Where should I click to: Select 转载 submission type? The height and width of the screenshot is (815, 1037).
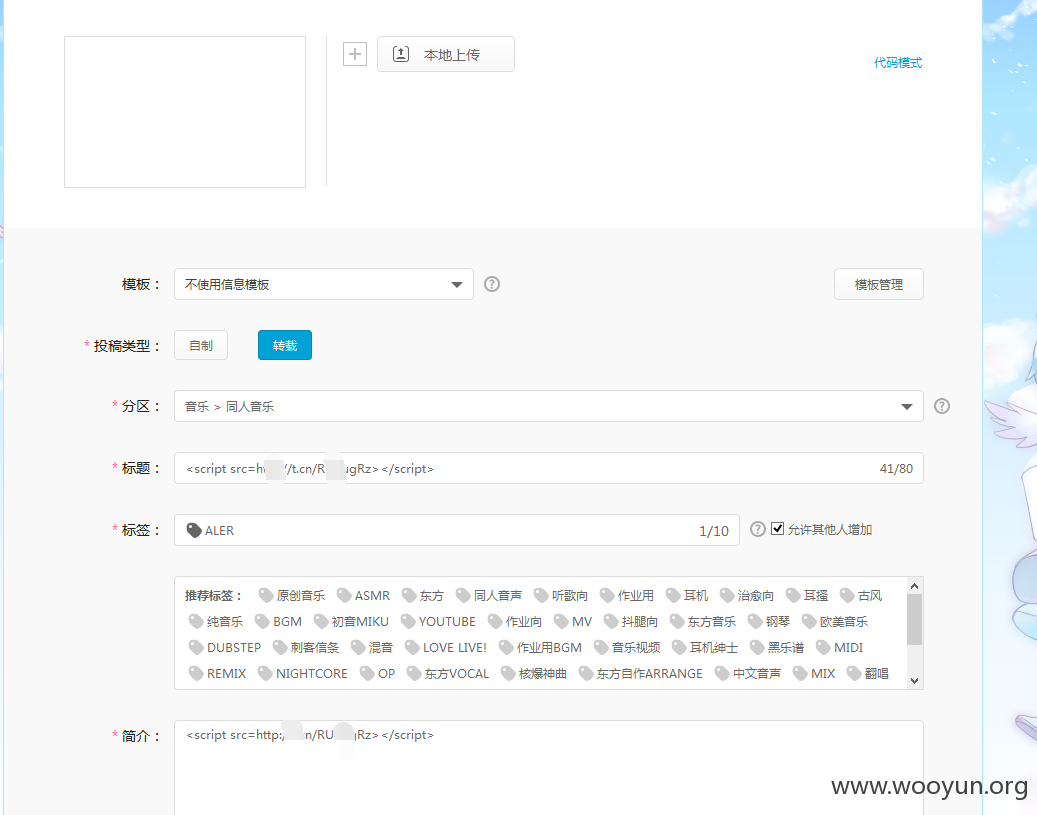[285, 345]
